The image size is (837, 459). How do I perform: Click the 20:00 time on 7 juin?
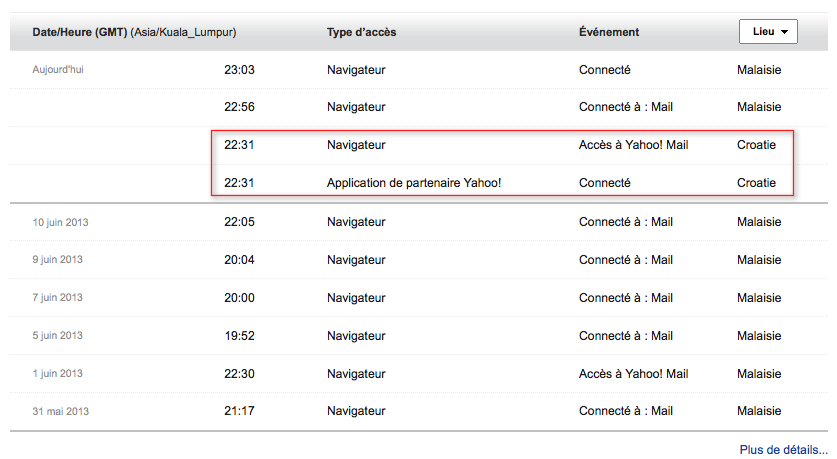click(239, 298)
